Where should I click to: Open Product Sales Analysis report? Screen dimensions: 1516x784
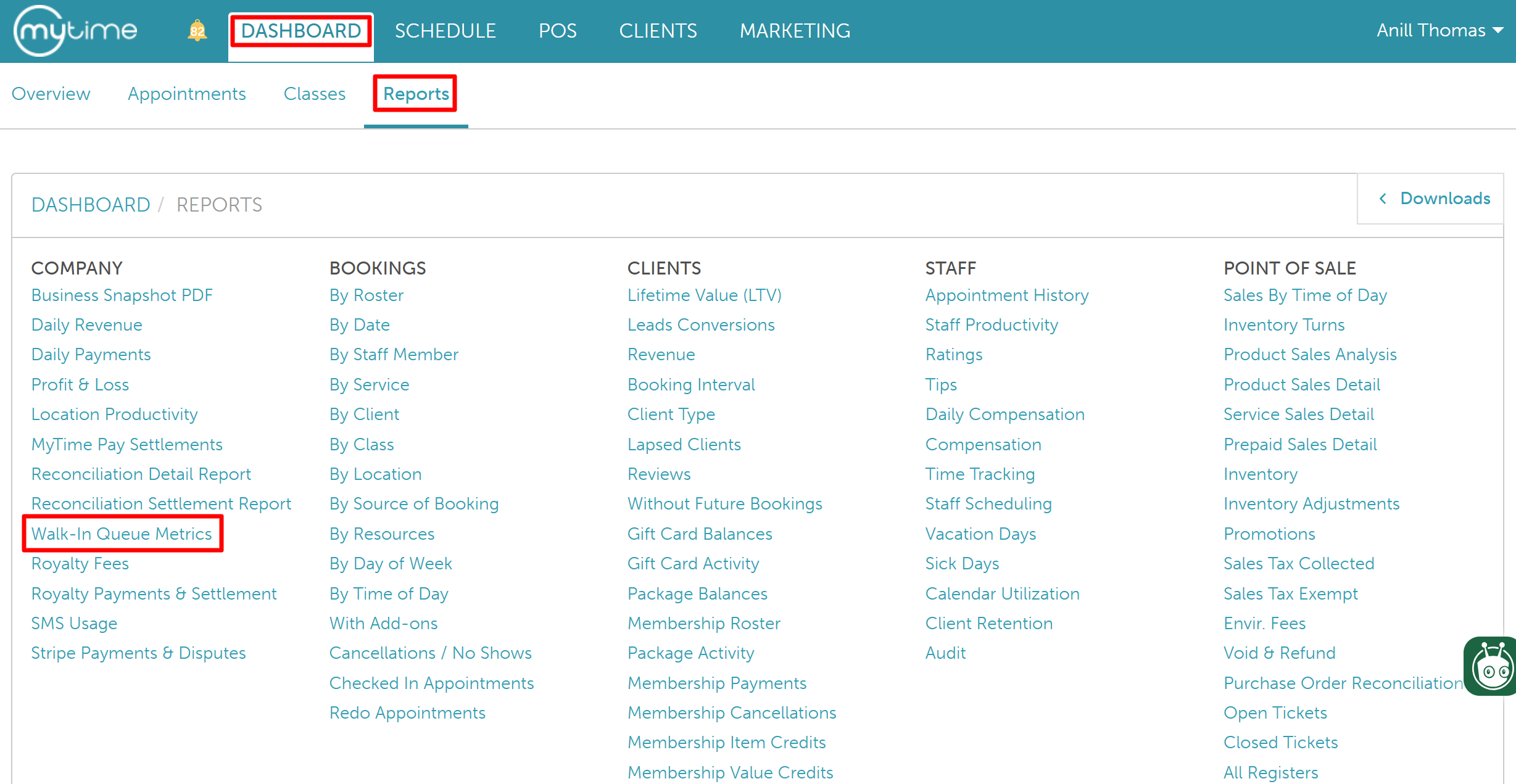(1311, 355)
